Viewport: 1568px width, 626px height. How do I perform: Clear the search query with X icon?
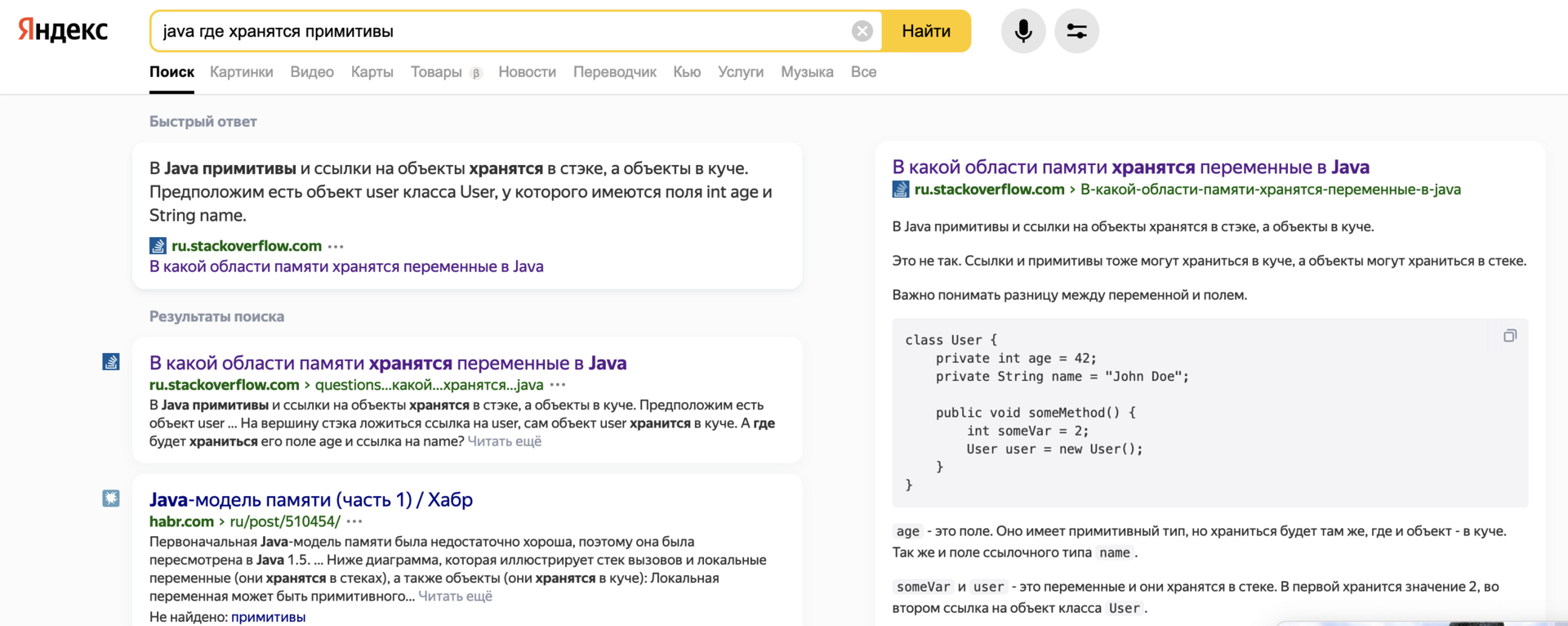click(x=862, y=31)
